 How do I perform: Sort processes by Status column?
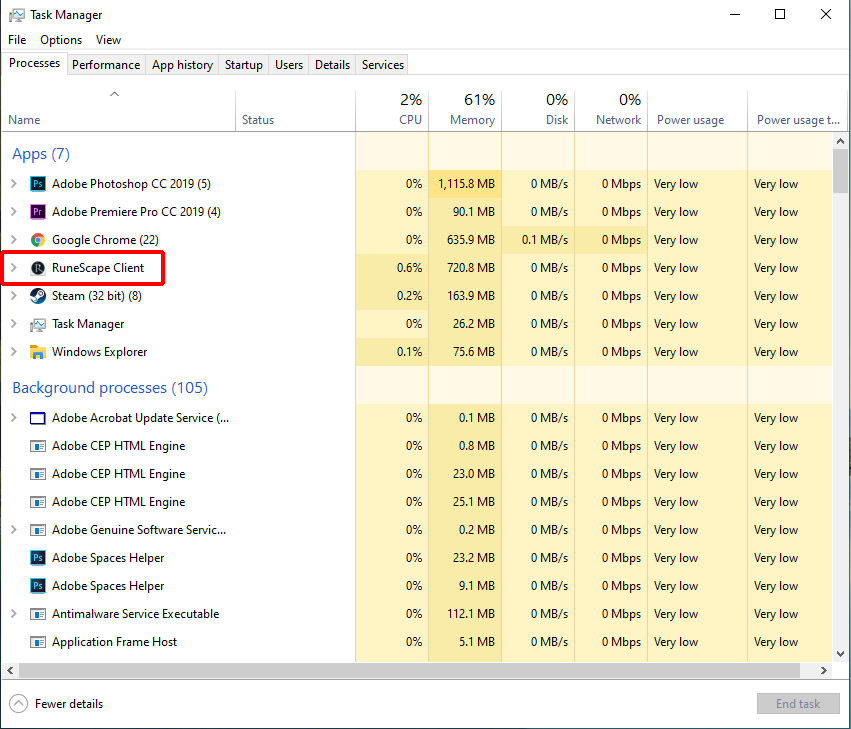pos(296,111)
